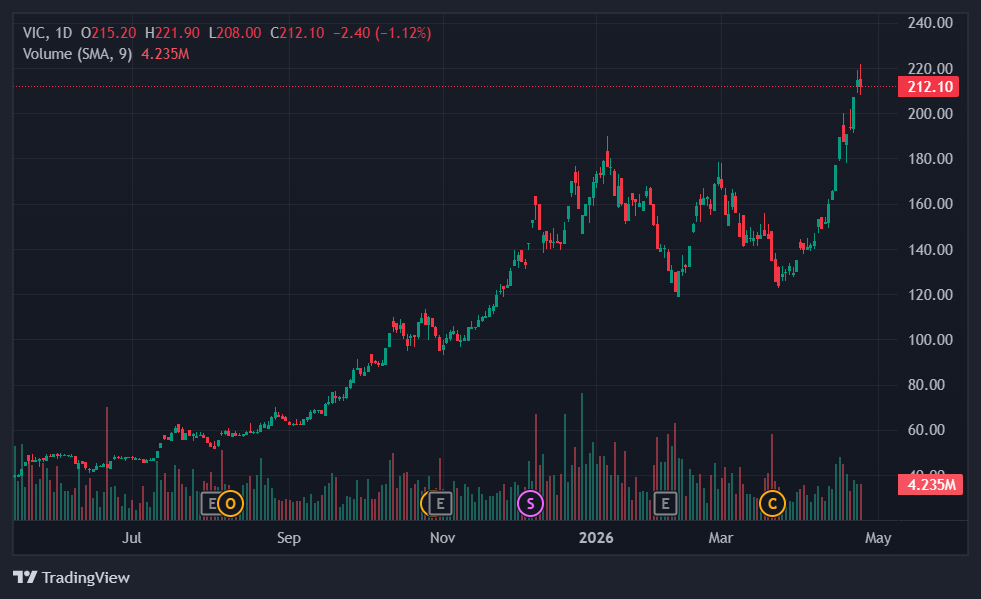Click the 2026 label on time axis
Viewport: 981px width, 599px height.
coord(596,538)
